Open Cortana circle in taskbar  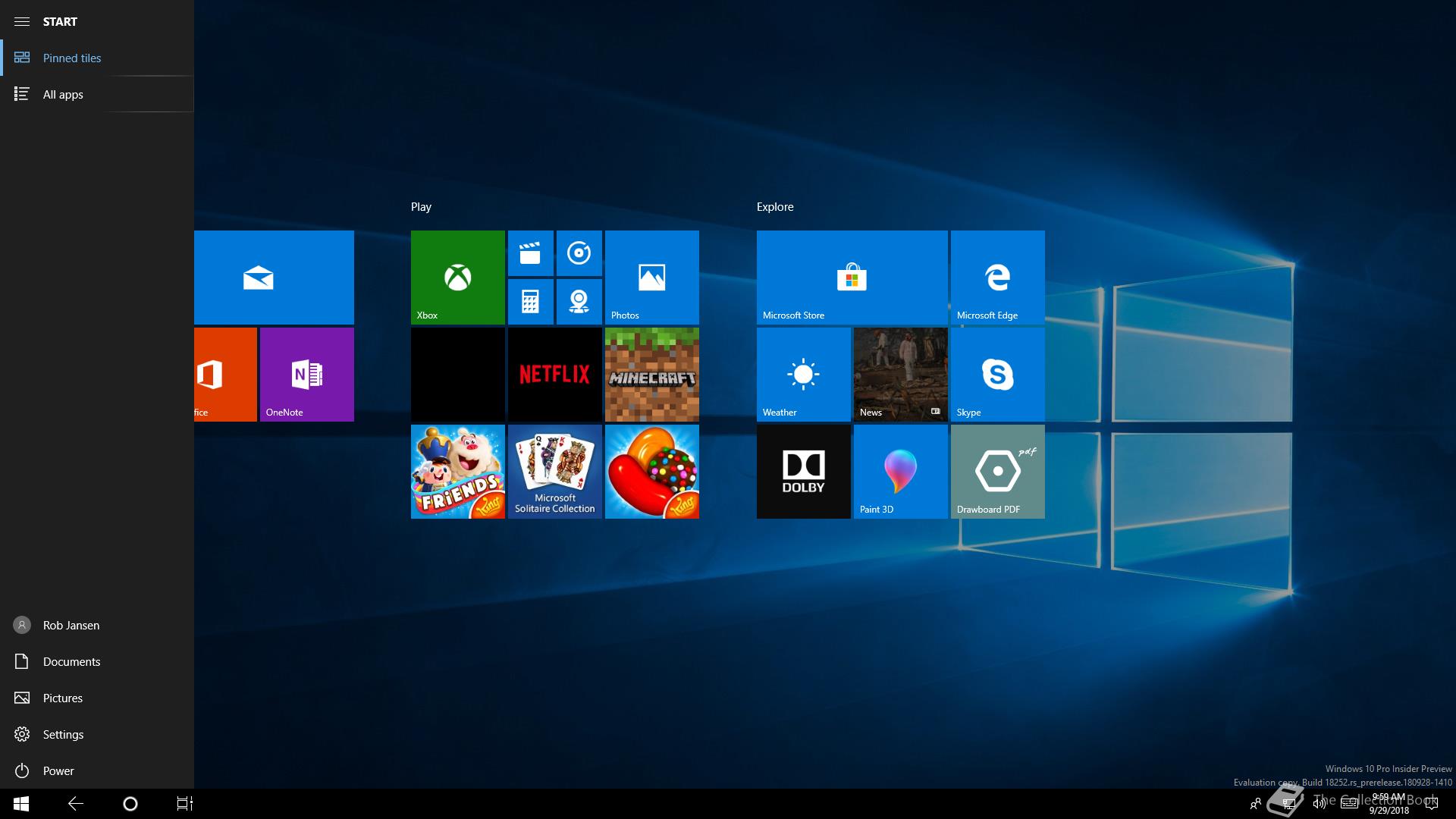130,804
